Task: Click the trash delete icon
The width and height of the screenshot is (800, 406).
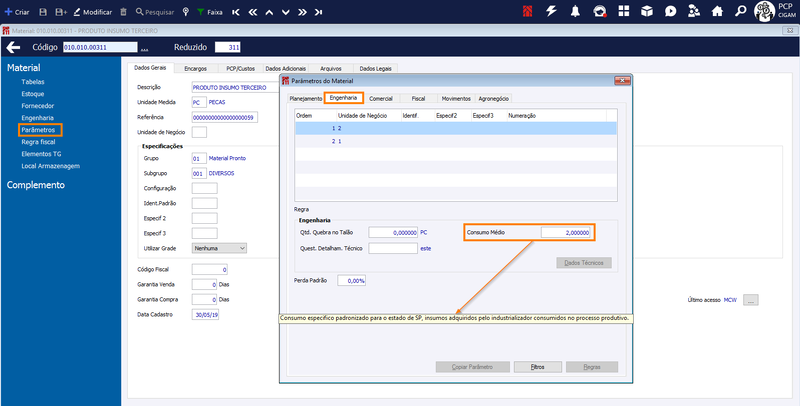Action: tap(123, 12)
